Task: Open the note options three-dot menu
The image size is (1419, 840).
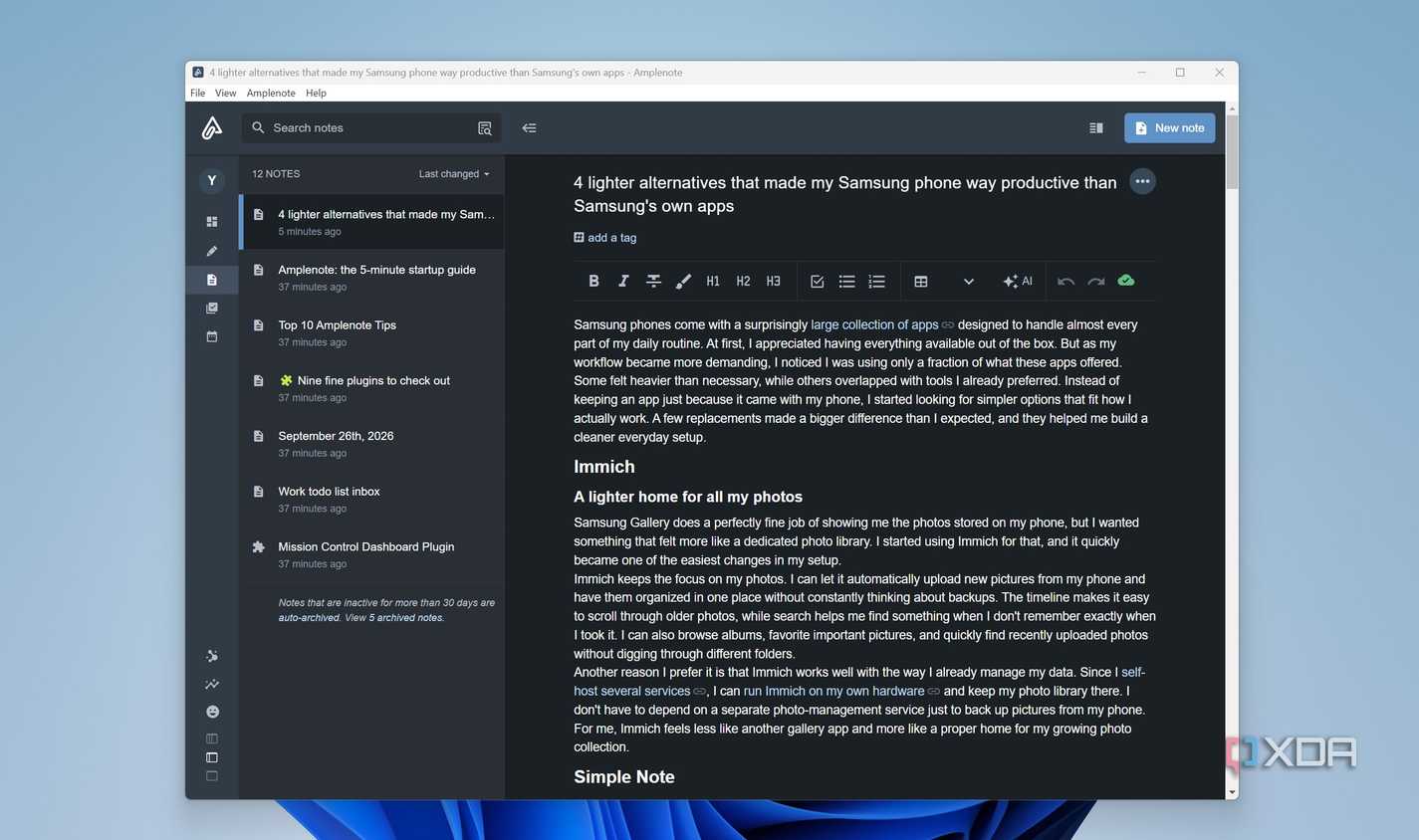Action: coord(1142,181)
